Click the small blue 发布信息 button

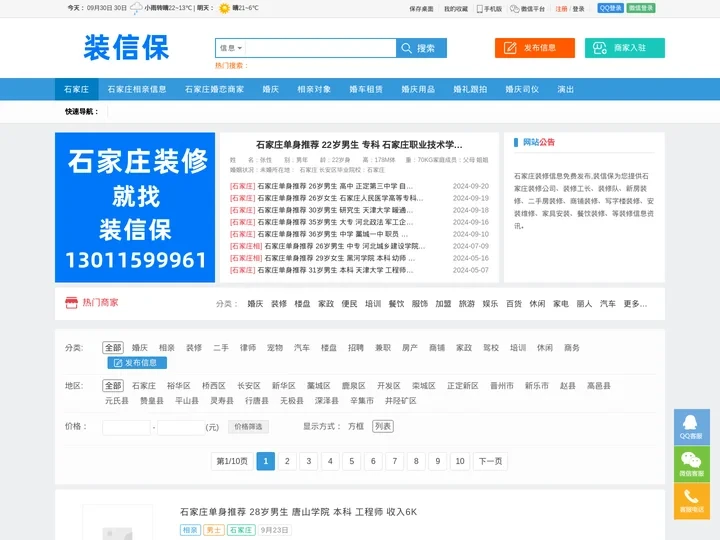pos(137,363)
